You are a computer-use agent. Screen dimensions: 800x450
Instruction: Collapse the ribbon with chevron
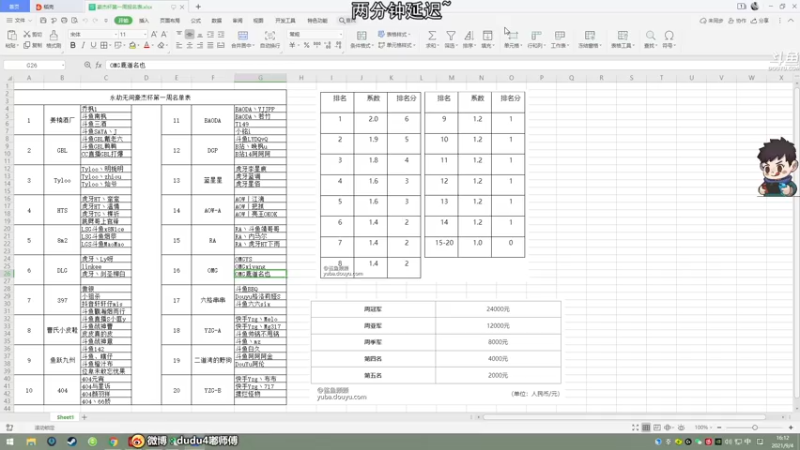791,20
